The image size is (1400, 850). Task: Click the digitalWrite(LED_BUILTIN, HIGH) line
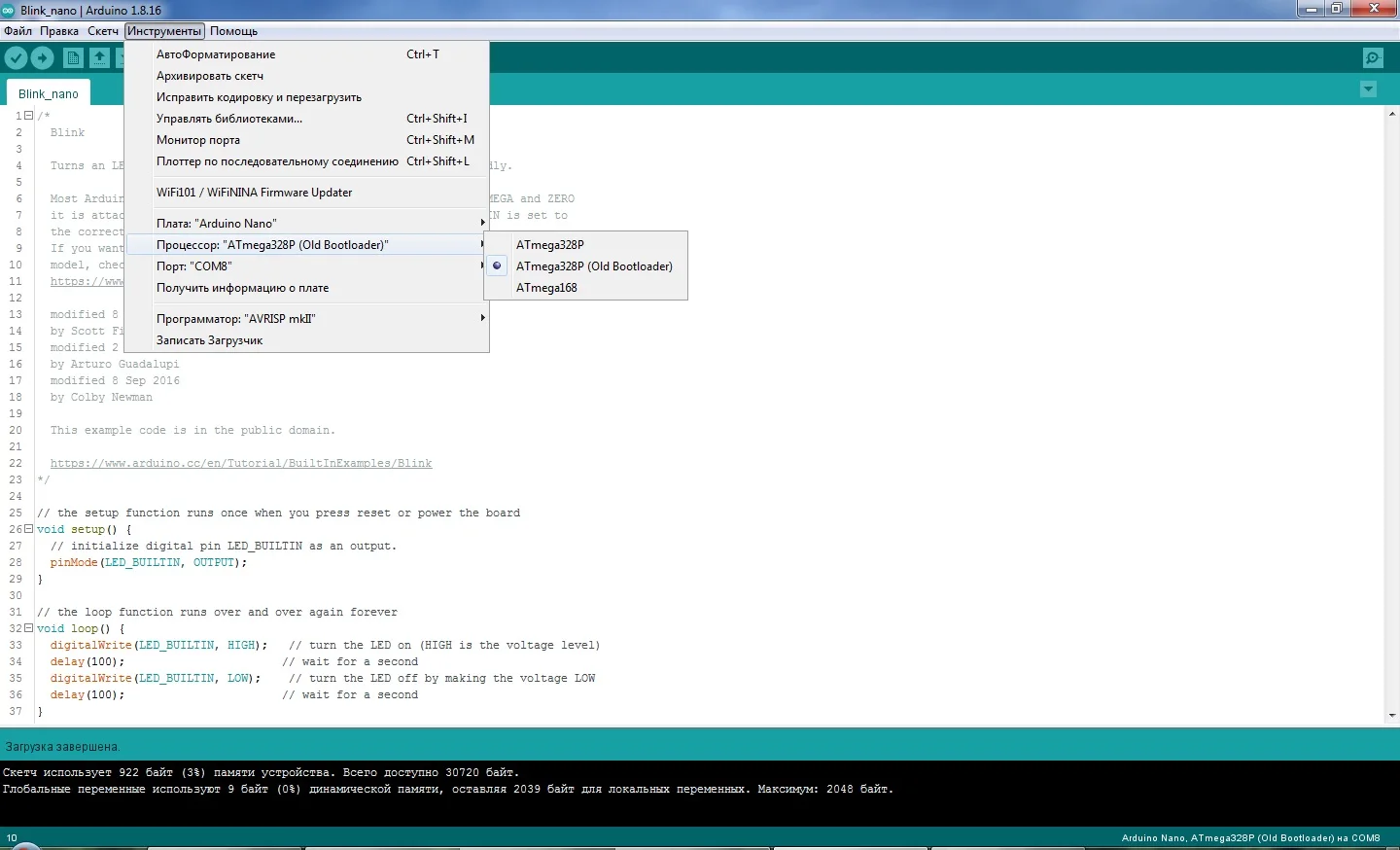pos(158,646)
